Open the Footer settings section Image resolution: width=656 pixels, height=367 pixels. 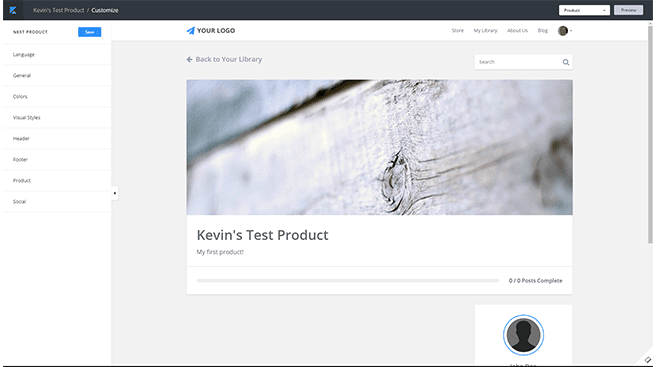[57, 159]
